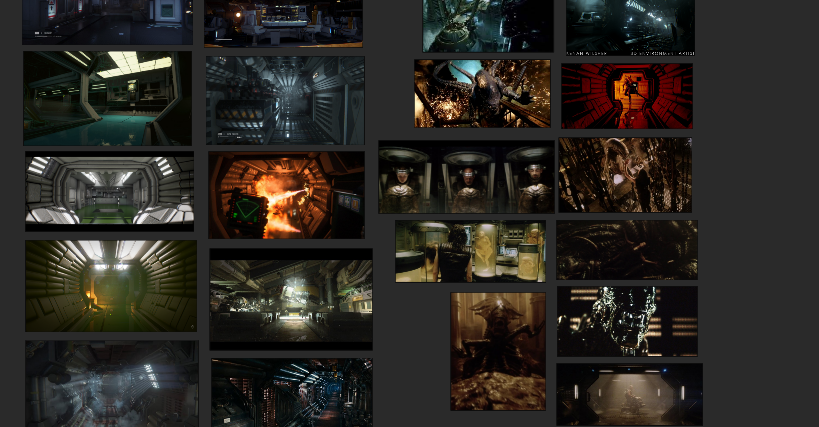Select the dark blue corridor with standing figure

(630, 28)
